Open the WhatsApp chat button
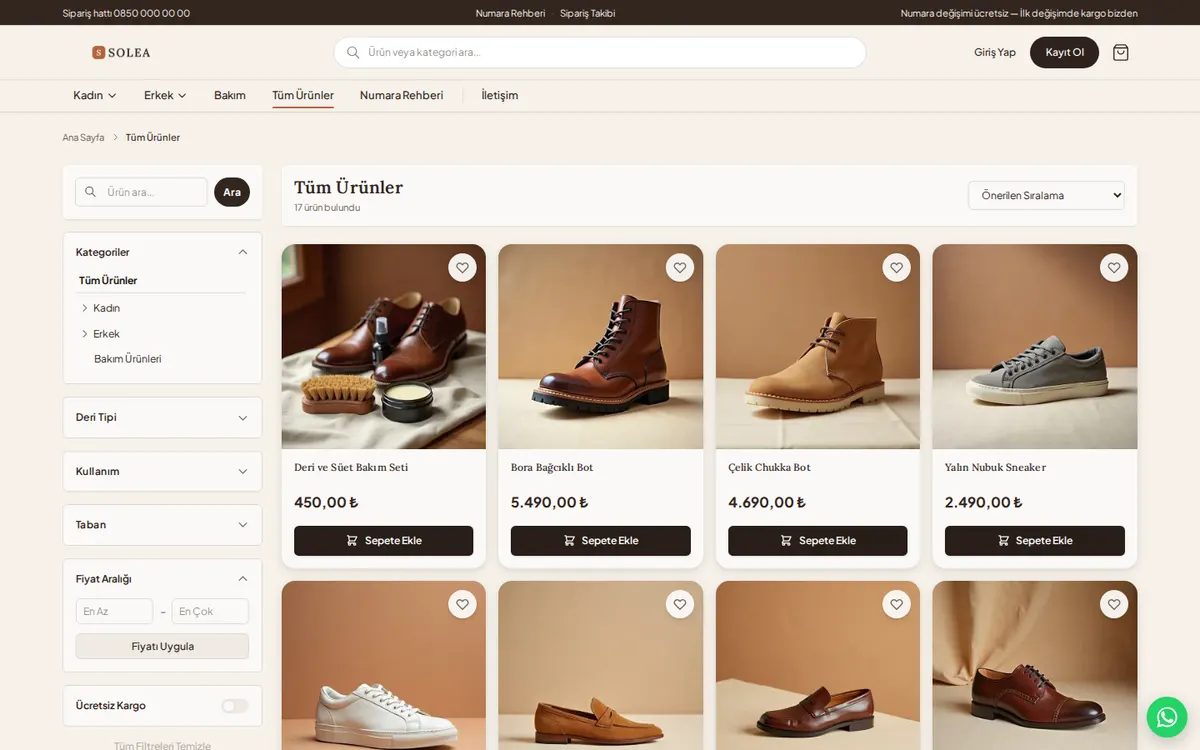 click(1166, 716)
